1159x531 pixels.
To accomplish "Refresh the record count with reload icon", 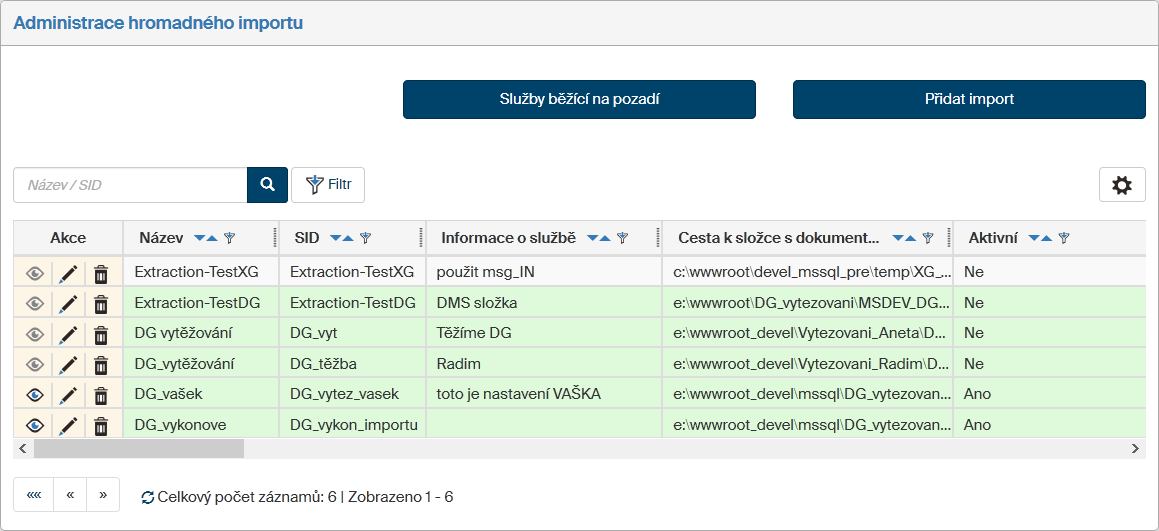I will (x=148, y=497).
